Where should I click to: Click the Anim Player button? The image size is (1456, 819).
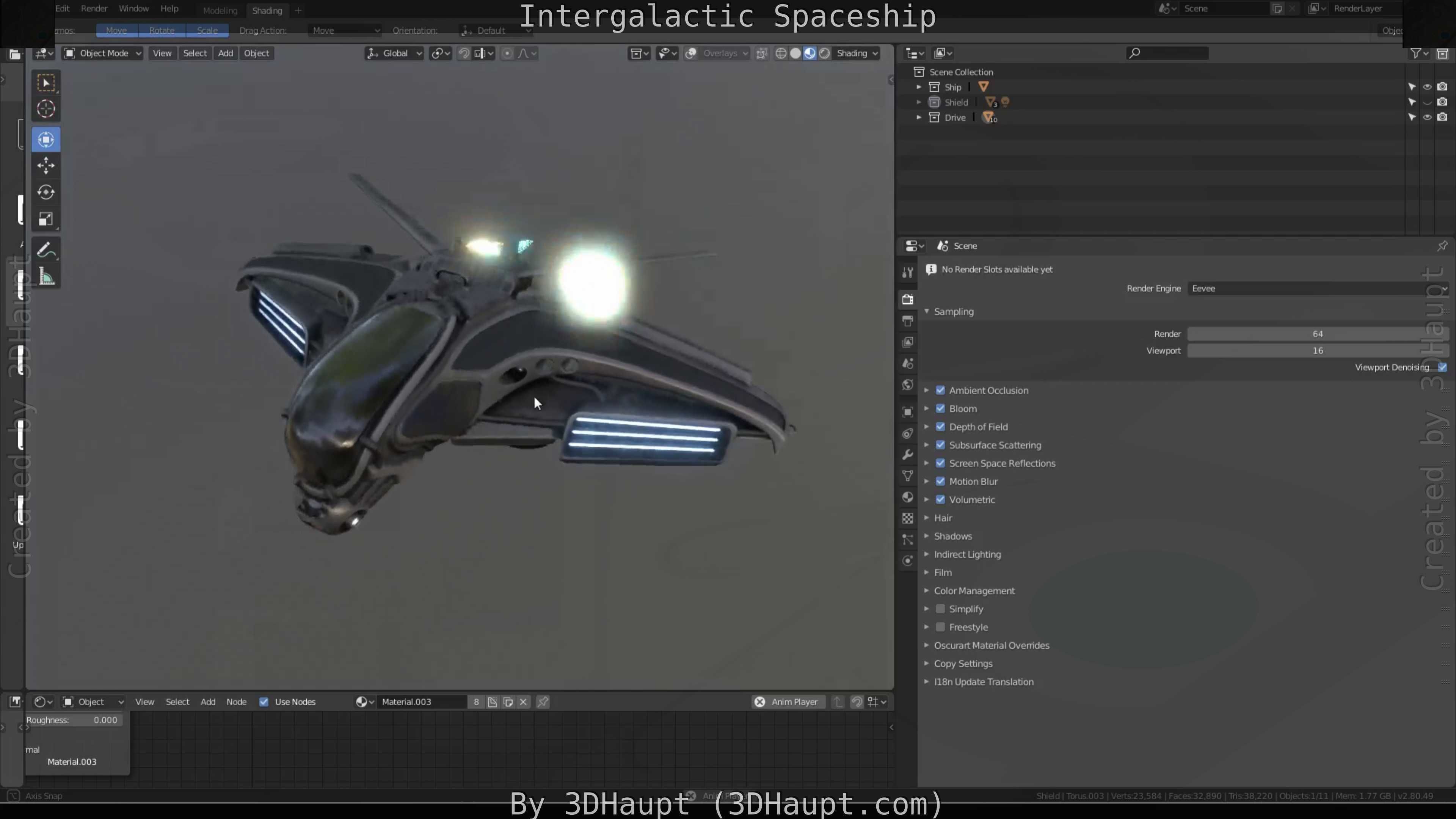pos(794,701)
